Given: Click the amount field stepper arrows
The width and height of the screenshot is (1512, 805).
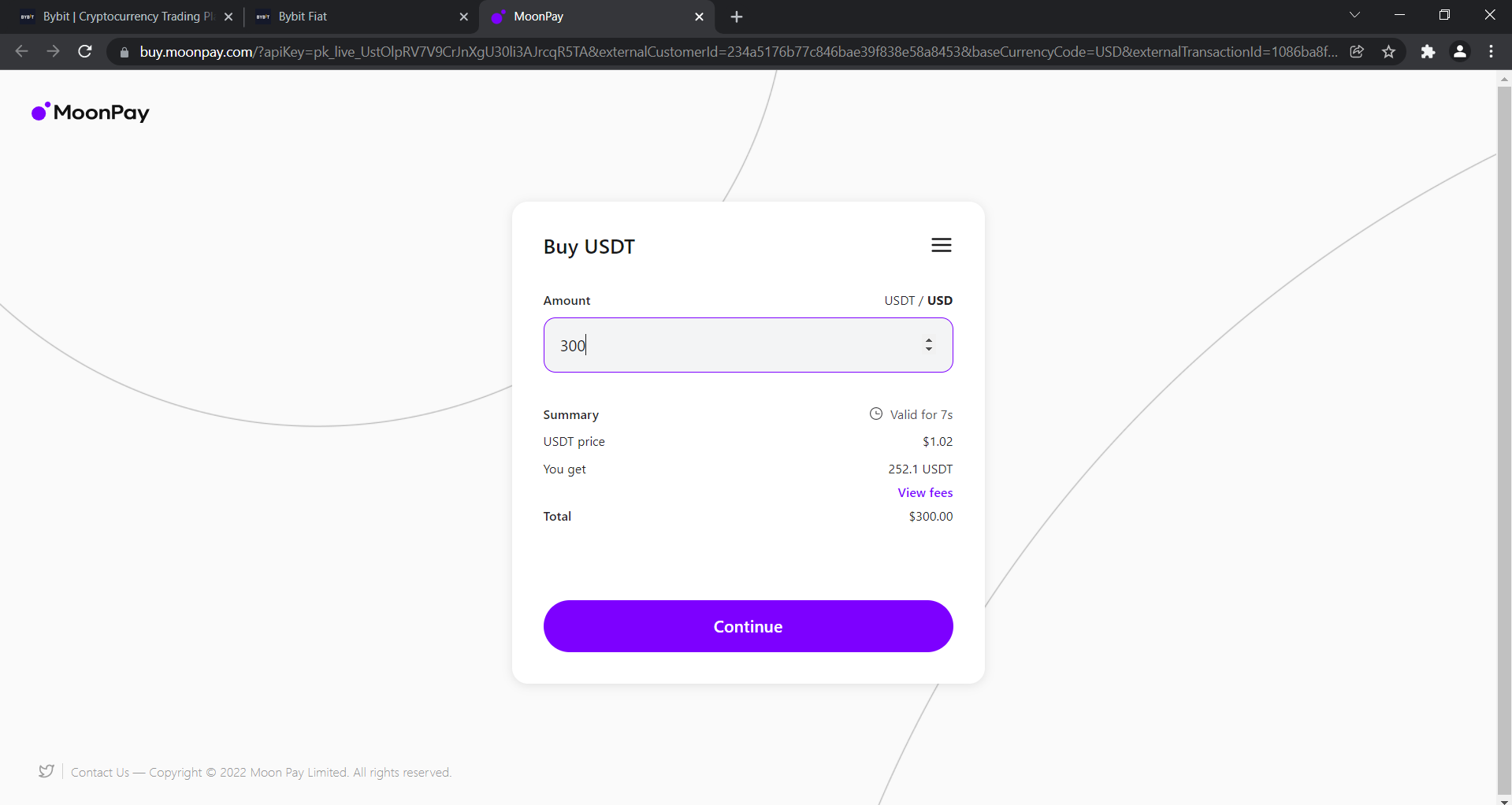Looking at the screenshot, I should pyautogui.click(x=929, y=345).
